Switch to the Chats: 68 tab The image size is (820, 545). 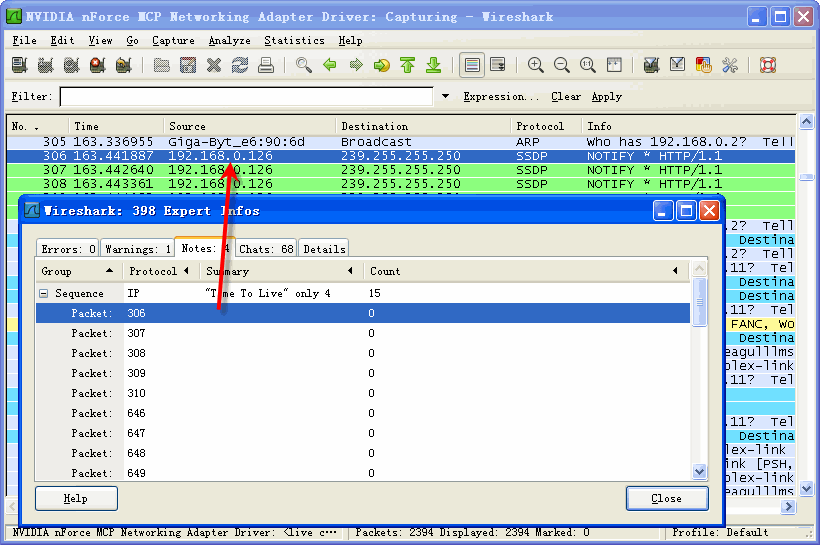(266, 249)
